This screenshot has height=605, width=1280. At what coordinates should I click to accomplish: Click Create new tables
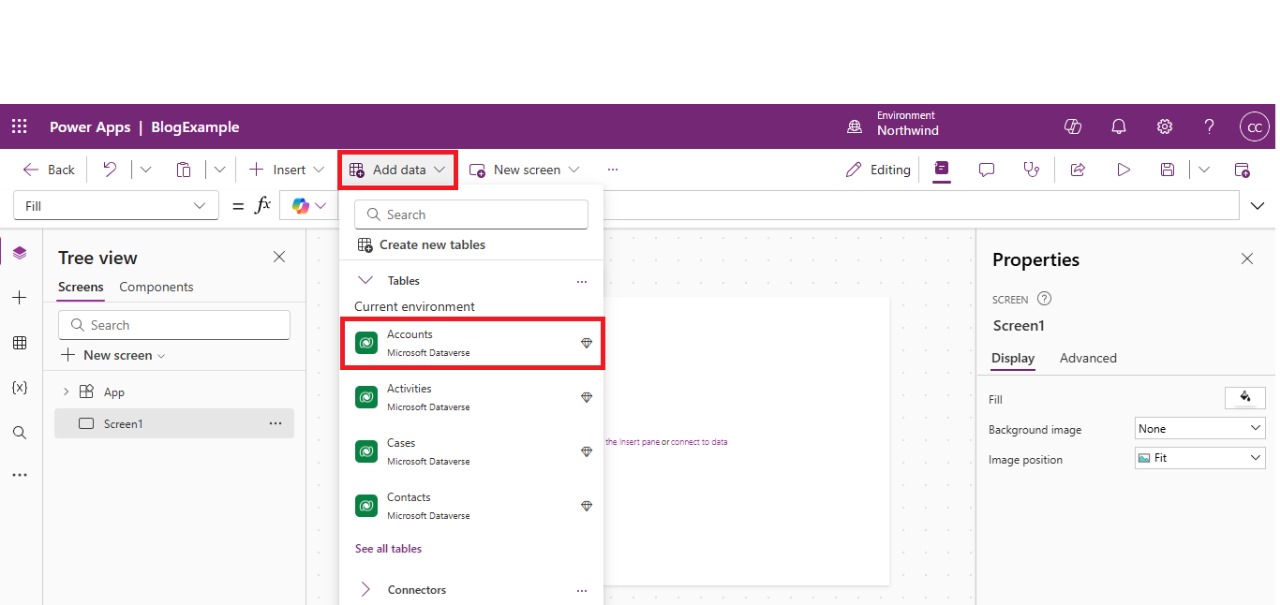pos(432,245)
